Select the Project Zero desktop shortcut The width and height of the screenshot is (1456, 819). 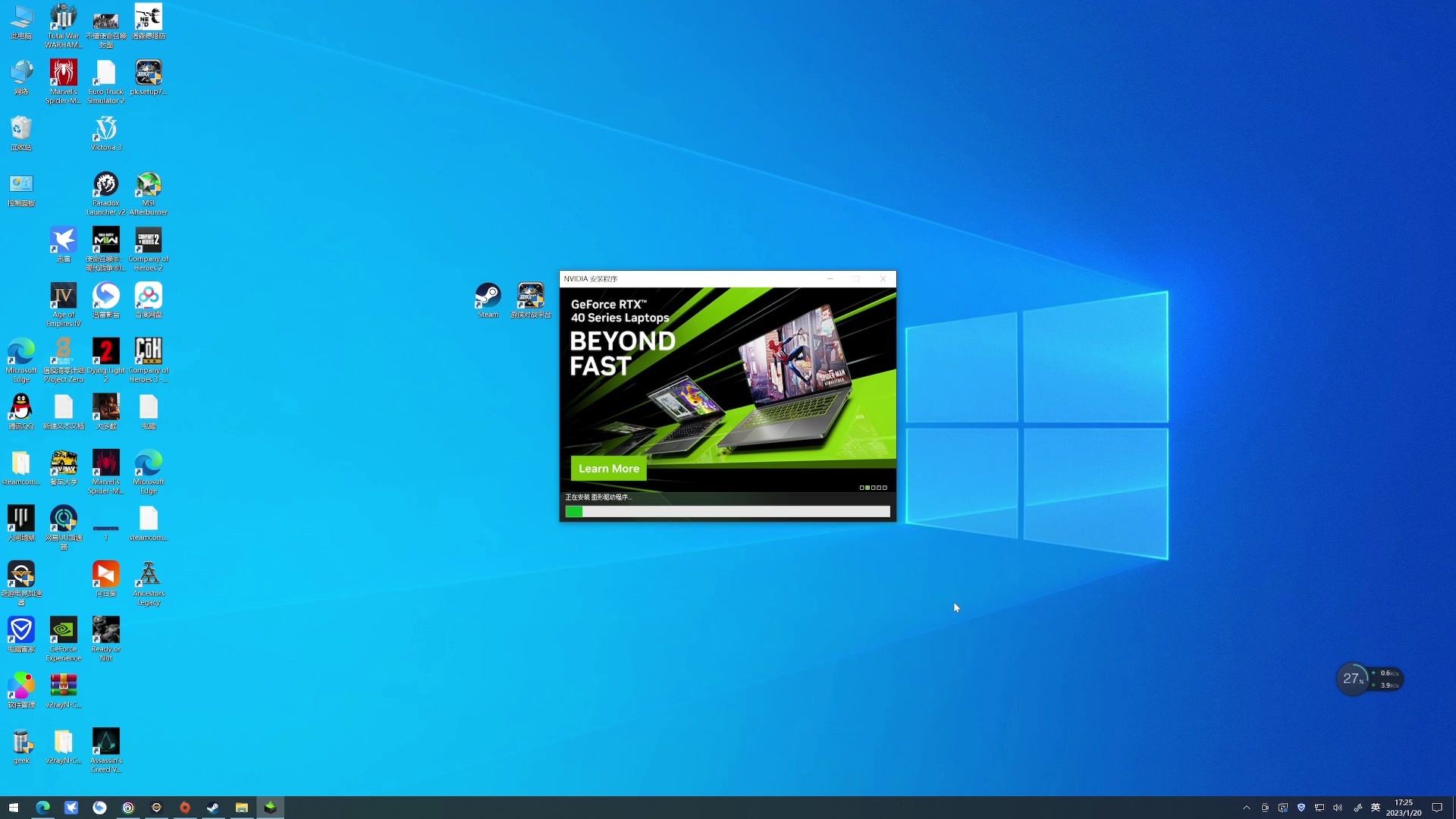click(x=64, y=361)
